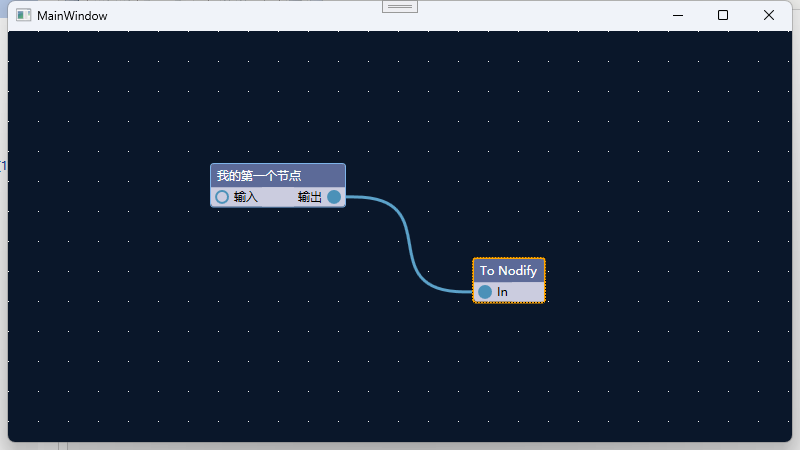The image size is (800, 450).
Task: Click the 输出 label text
Action: click(x=310, y=197)
